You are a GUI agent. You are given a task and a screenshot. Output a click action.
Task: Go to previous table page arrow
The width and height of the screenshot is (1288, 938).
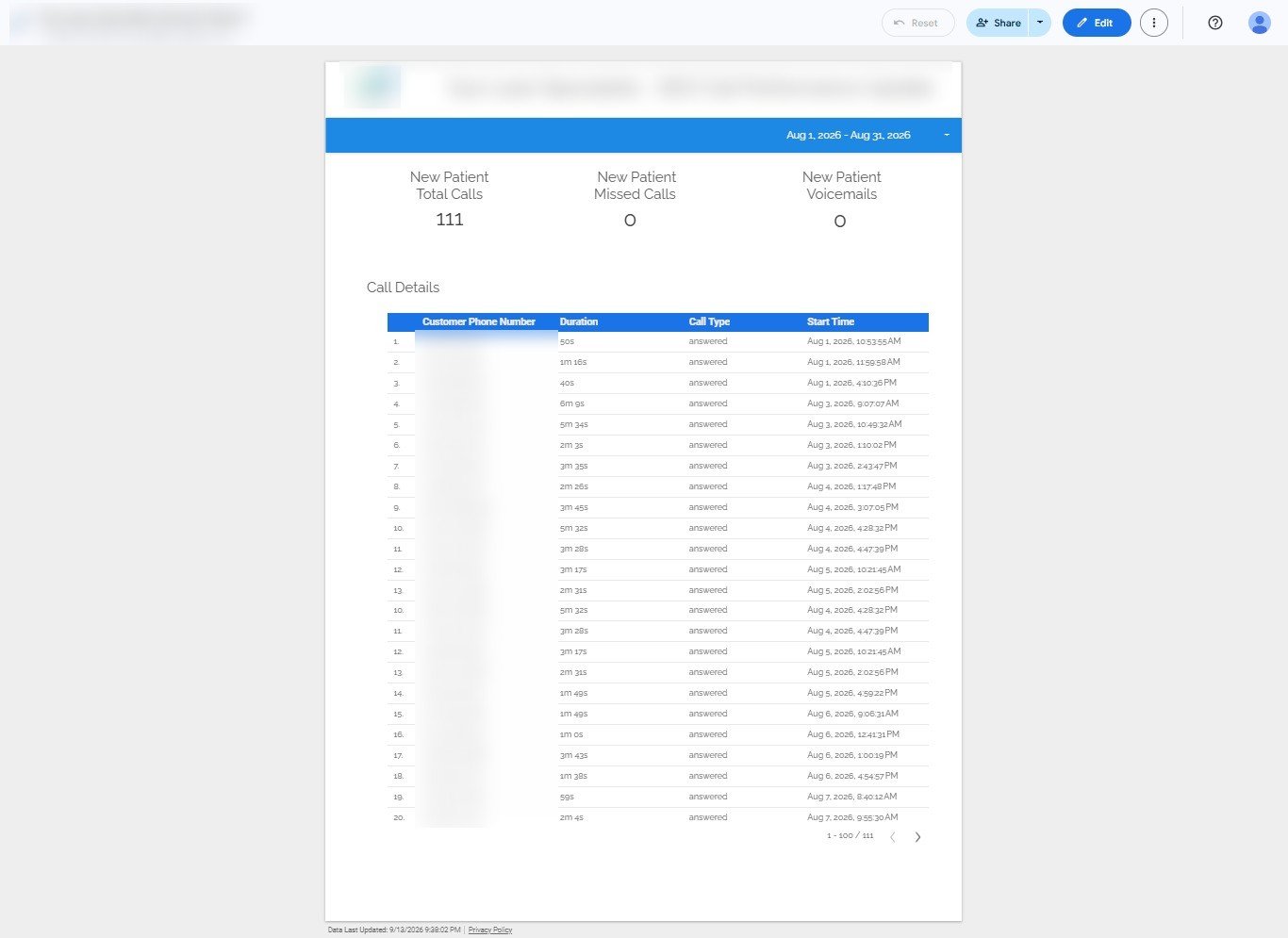coord(893,836)
